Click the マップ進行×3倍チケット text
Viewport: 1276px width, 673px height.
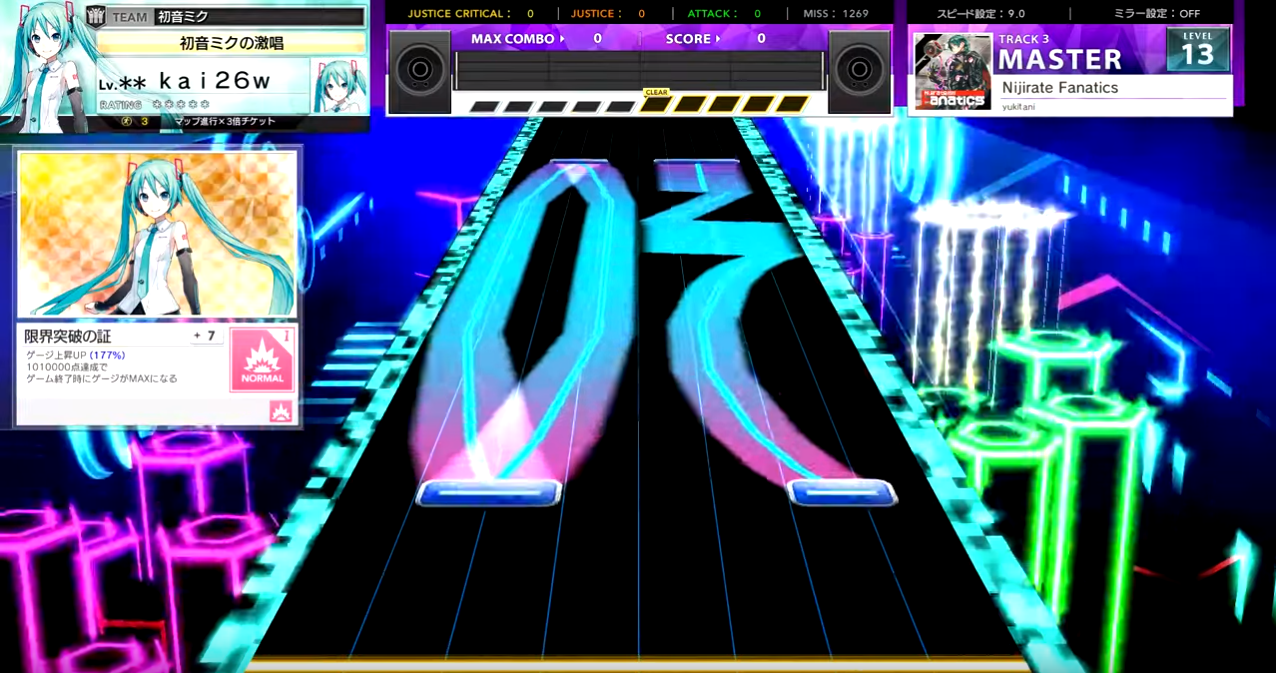point(225,122)
